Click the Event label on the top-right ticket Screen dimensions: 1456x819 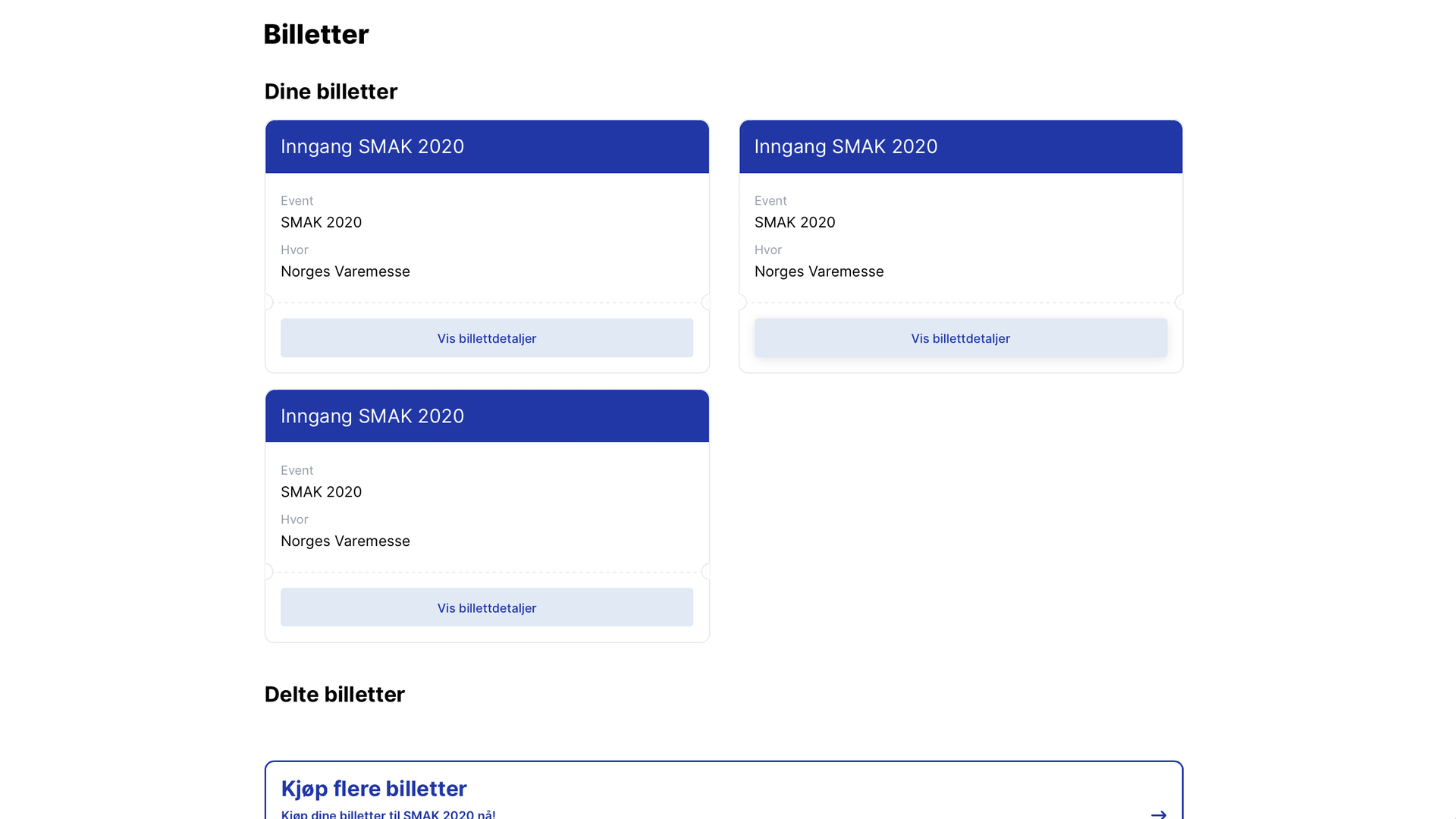click(x=770, y=200)
